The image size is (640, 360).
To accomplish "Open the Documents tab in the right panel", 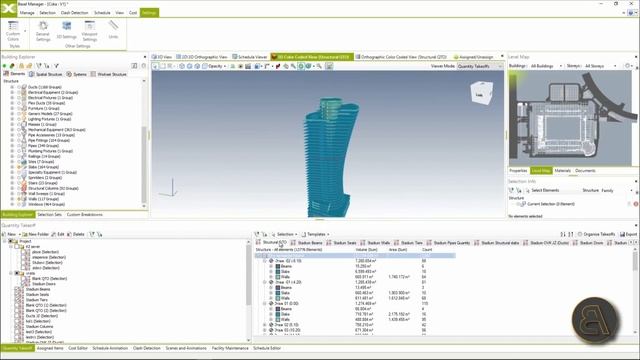I will coord(585,171).
